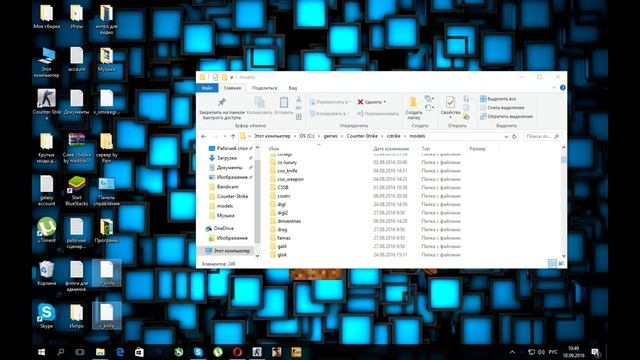Go up one folder level
The width and height of the screenshot is (640, 360).
[x=233, y=136]
